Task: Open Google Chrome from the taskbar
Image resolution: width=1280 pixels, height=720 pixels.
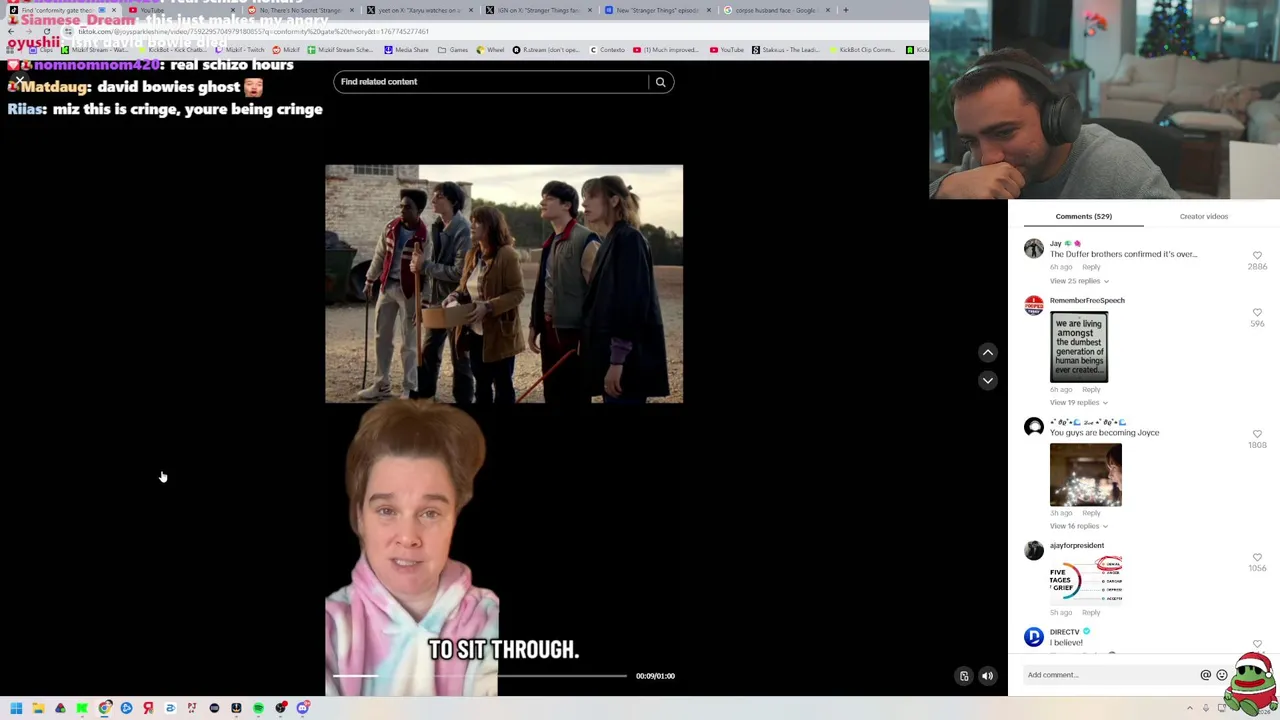Action: pyautogui.click(x=104, y=708)
